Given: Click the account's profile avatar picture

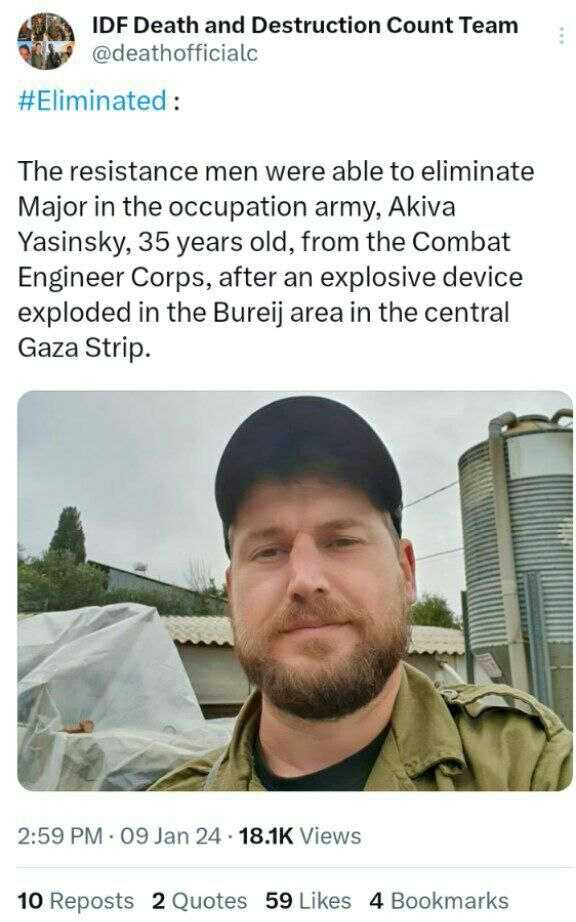Looking at the screenshot, I should coord(46,41).
